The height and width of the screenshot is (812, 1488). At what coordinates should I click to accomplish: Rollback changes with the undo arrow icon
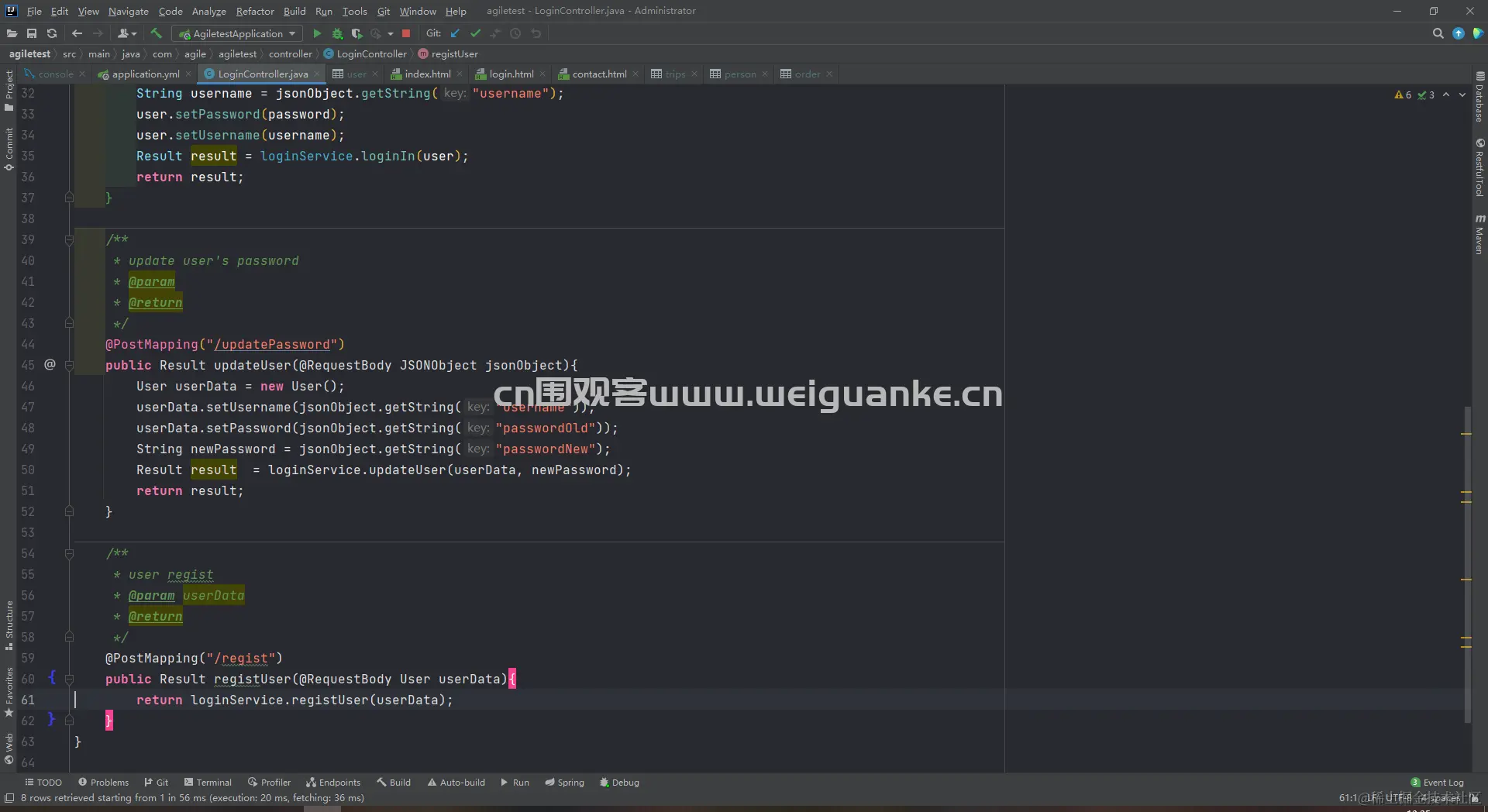point(536,33)
